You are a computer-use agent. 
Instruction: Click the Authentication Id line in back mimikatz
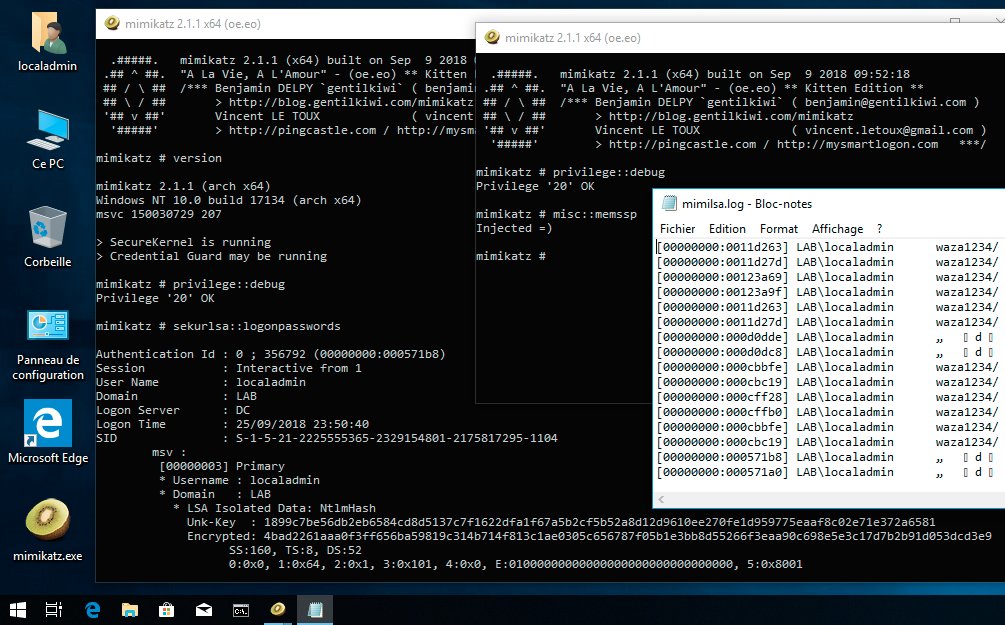pyautogui.click(x=270, y=354)
